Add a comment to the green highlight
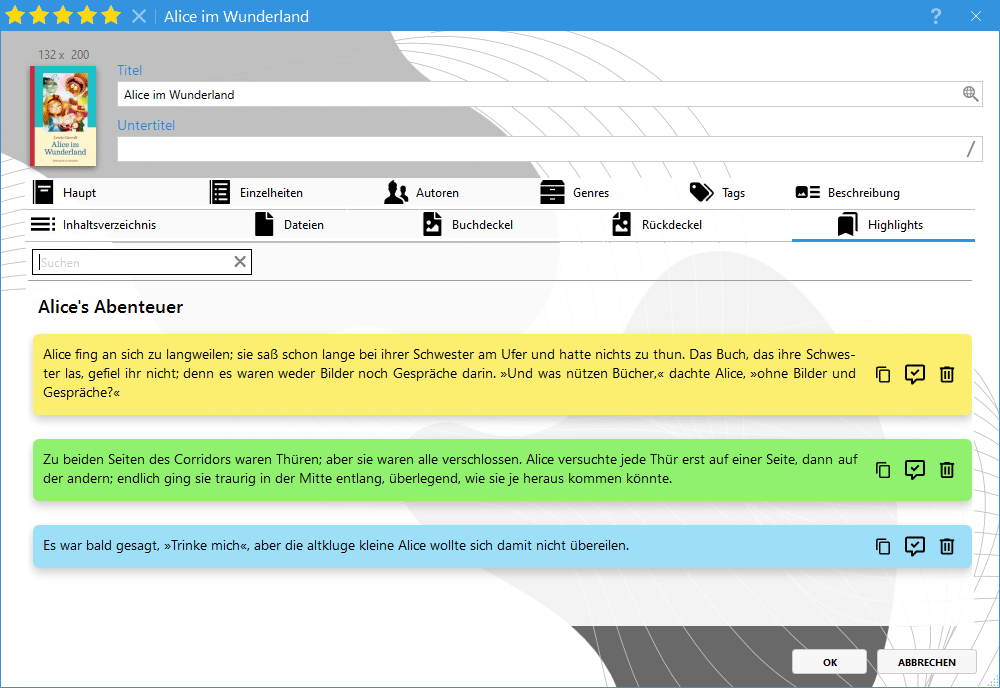The height and width of the screenshot is (688, 1000). pyautogui.click(x=914, y=470)
